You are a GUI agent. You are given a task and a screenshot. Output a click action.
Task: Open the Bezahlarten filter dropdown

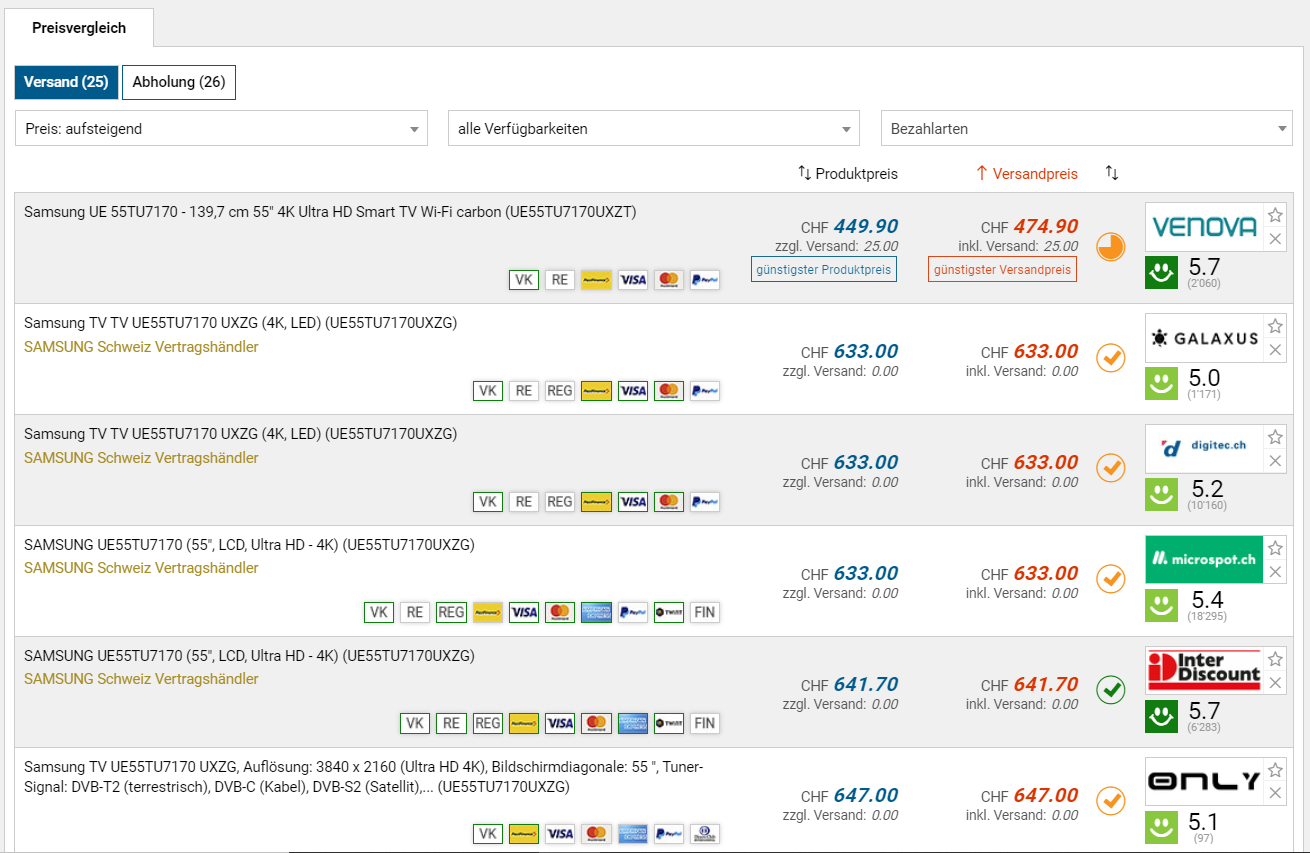[1086, 129]
